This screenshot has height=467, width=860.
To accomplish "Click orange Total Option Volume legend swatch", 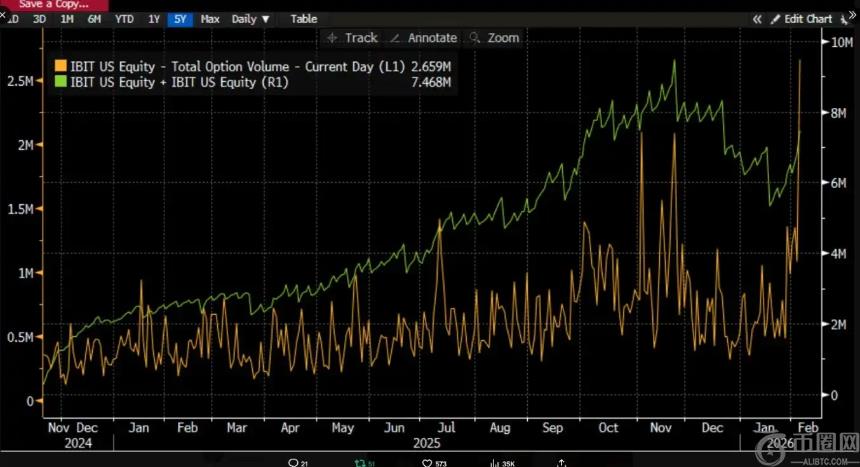I will coord(60,66).
